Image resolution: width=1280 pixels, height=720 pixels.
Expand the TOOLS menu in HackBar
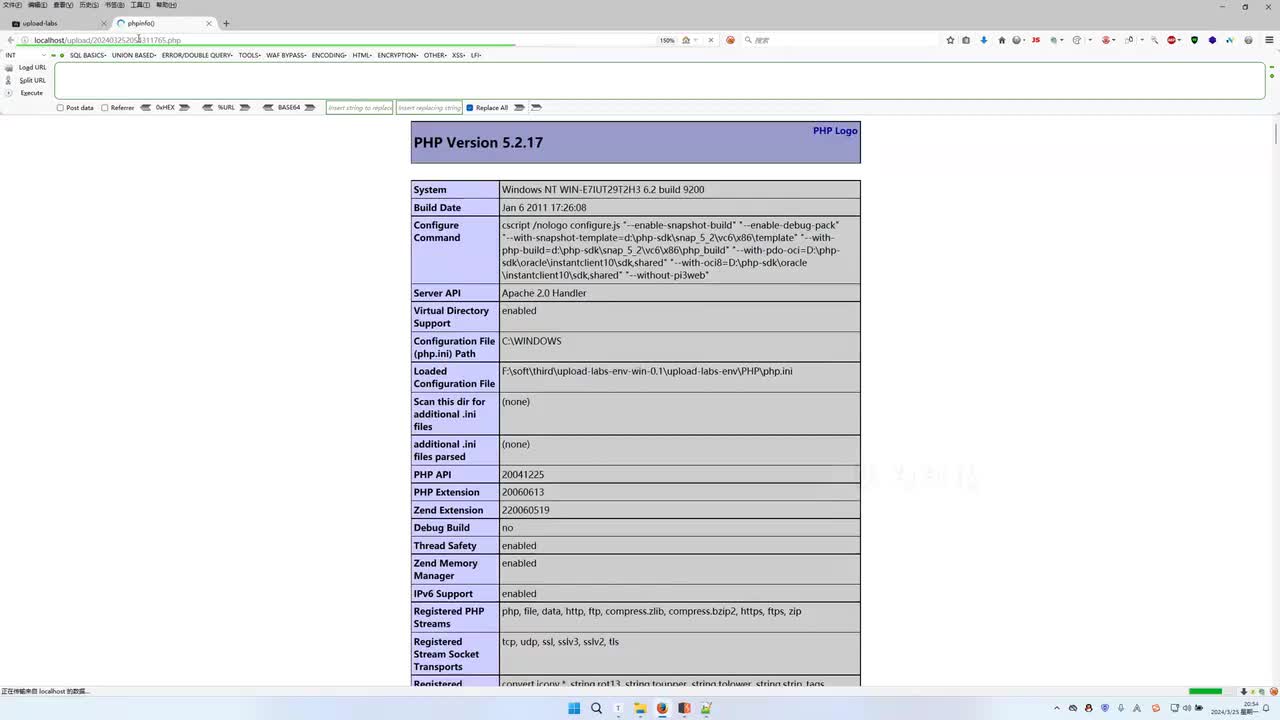click(250, 55)
